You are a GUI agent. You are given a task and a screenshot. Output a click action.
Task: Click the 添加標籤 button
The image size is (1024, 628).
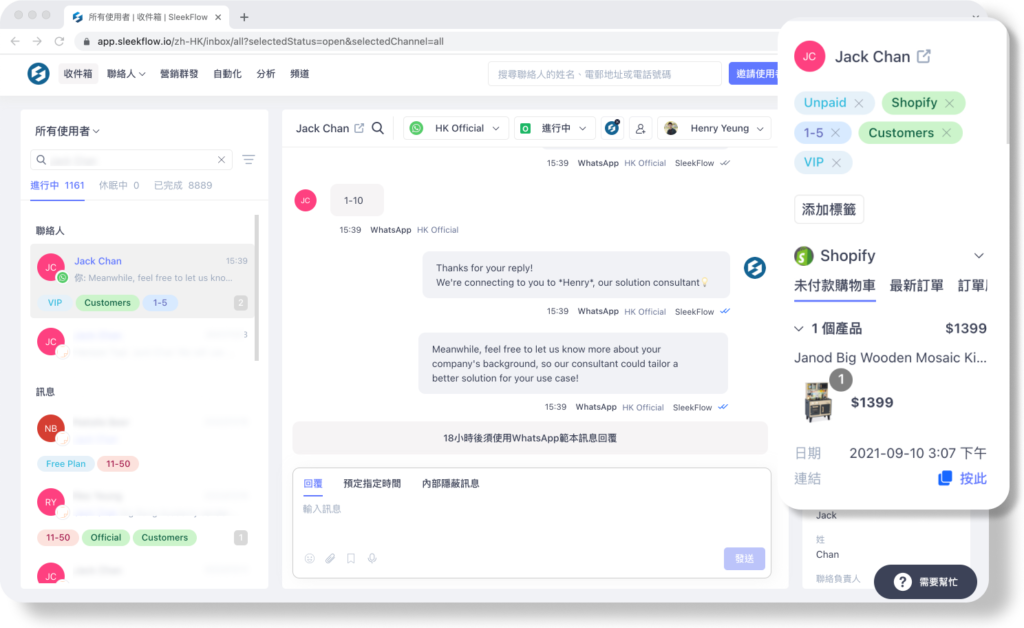(x=829, y=209)
